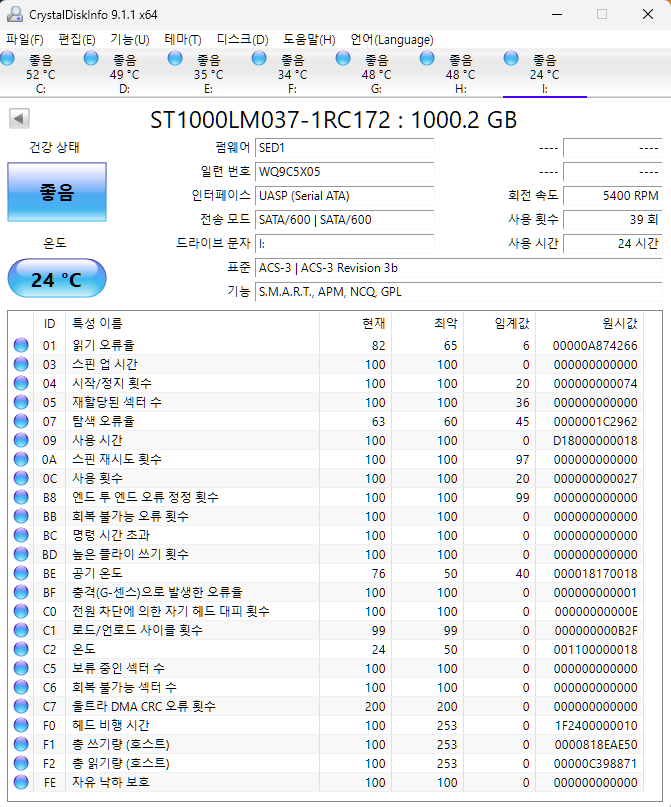Click the 회전 속도 field 5400 RPM
The height and width of the screenshot is (807, 671).
pos(612,196)
